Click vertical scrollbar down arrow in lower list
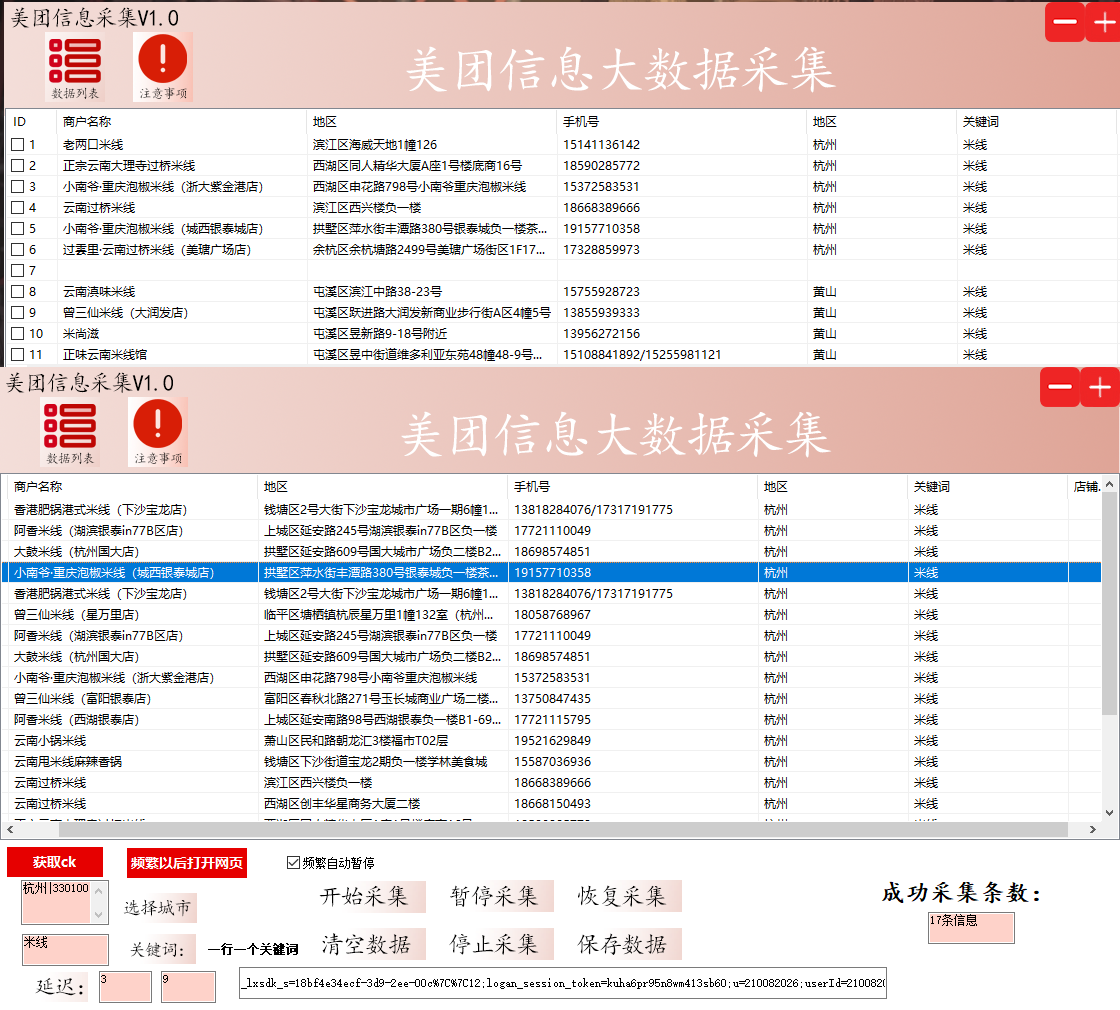The image size is (1120, 1010). click(1109, 812)
